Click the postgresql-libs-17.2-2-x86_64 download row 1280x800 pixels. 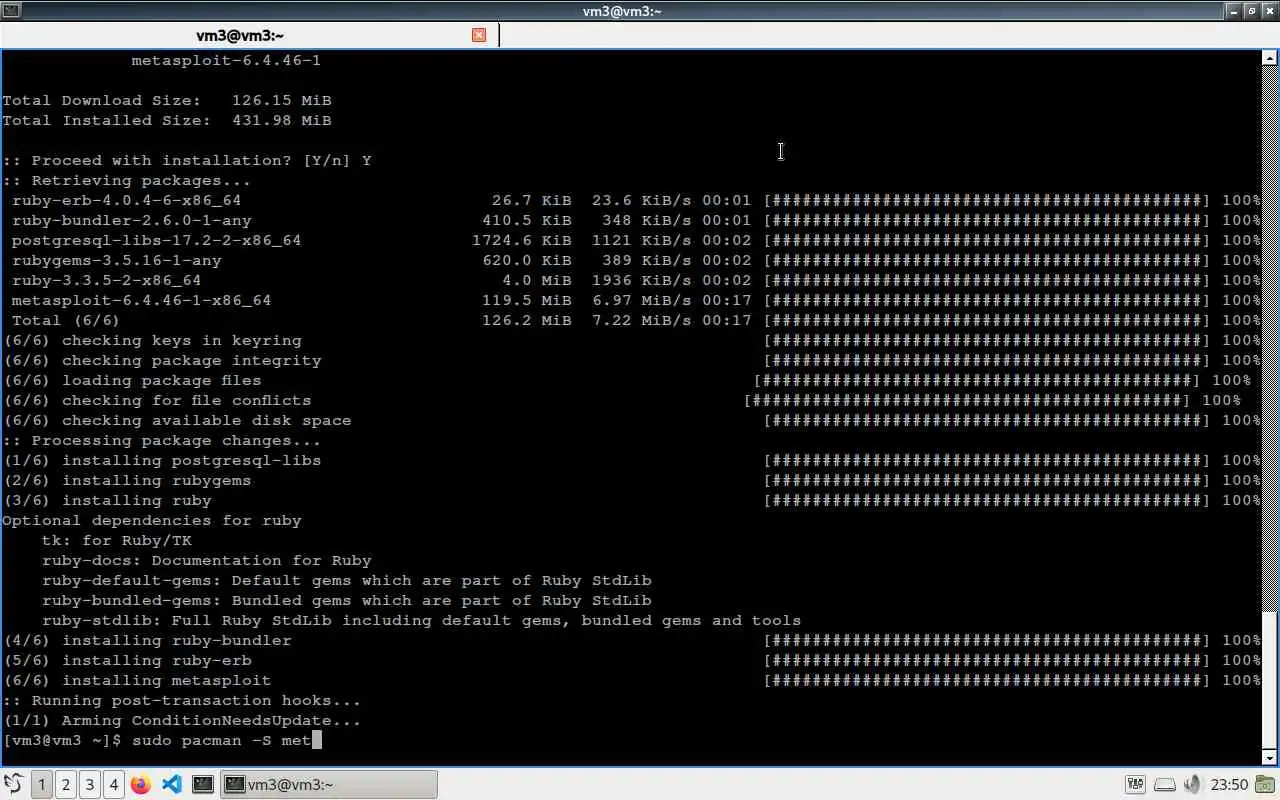[x=636, y=240]
